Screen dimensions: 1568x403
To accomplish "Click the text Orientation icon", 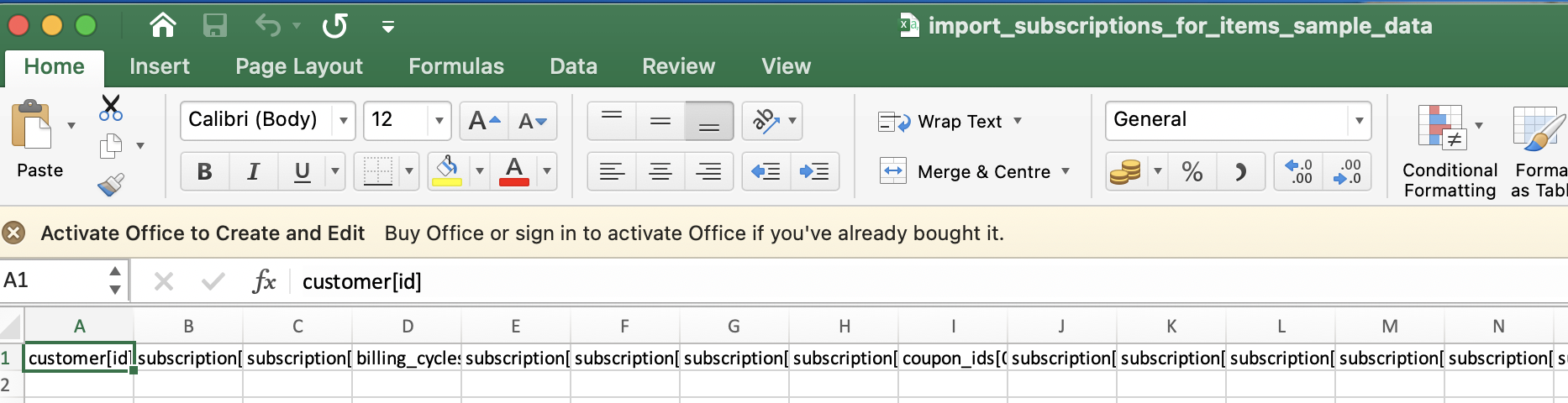I will 766,121.
